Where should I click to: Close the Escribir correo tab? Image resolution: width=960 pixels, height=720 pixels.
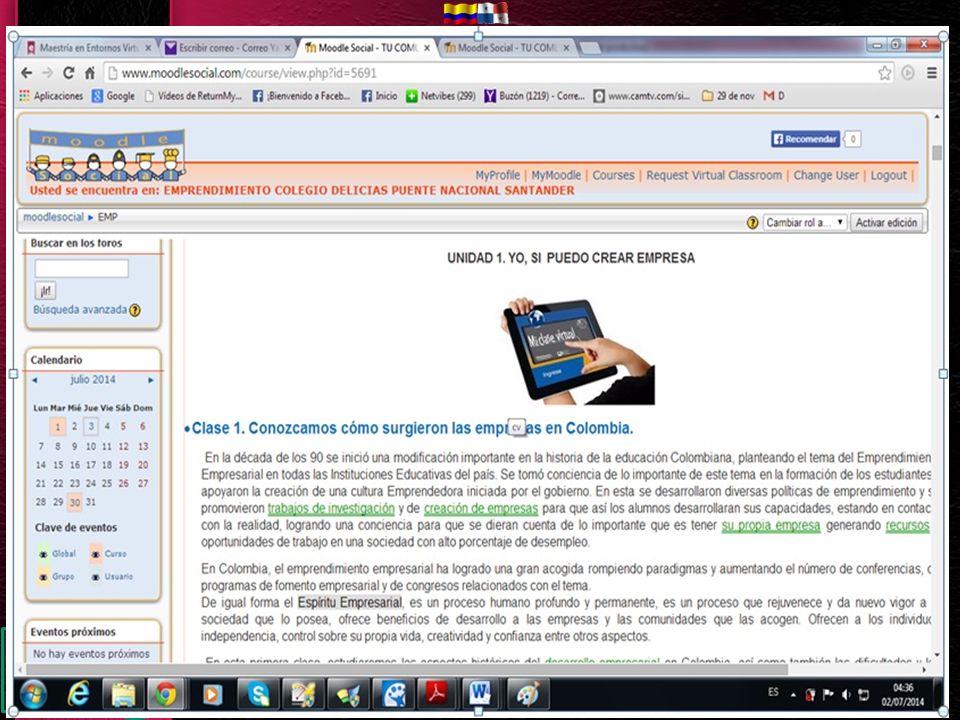[x=287, y=48]
